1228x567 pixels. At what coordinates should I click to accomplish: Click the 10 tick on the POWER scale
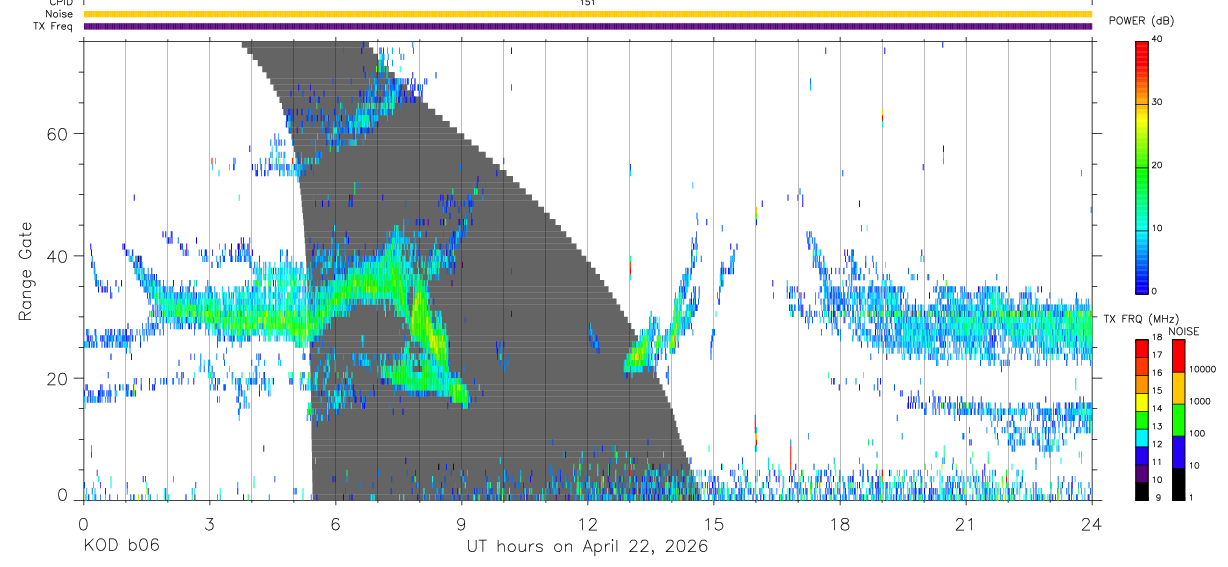(x=1157, y=228)
